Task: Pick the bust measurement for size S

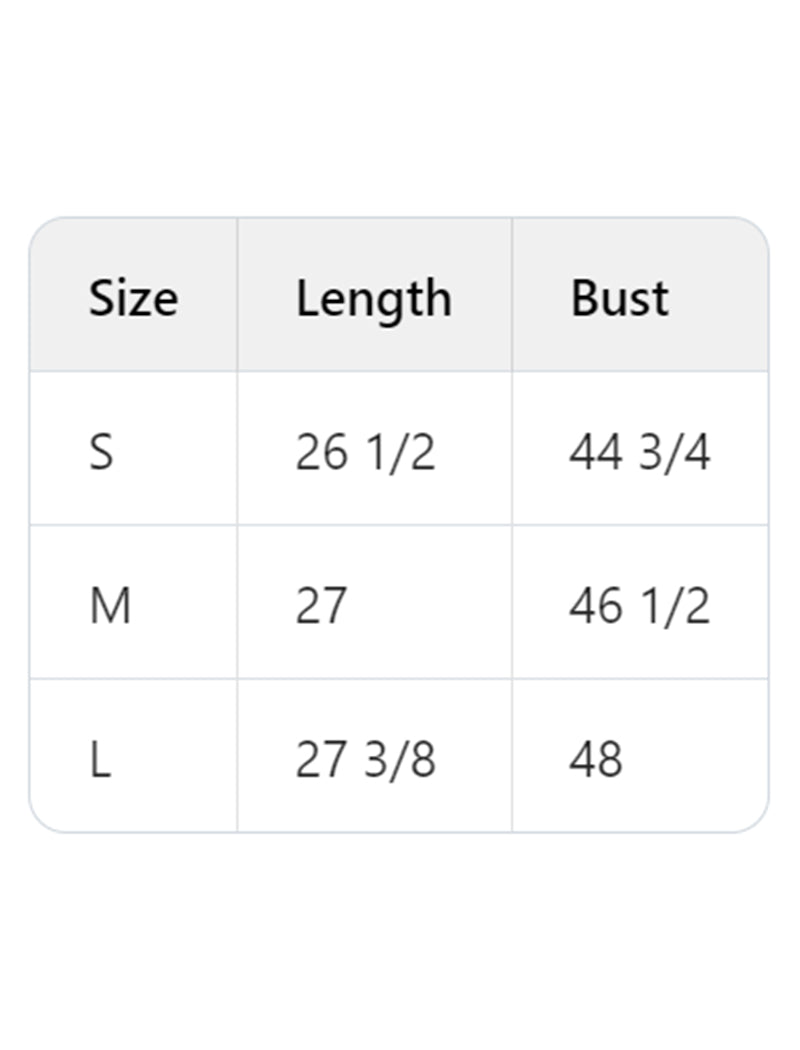Action: 639,452
